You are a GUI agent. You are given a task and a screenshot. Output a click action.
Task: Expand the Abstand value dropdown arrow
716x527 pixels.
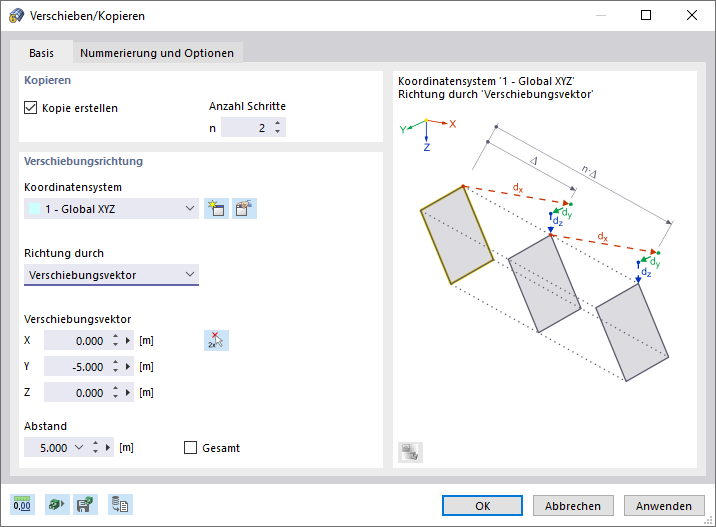click(x=79, y=448)
